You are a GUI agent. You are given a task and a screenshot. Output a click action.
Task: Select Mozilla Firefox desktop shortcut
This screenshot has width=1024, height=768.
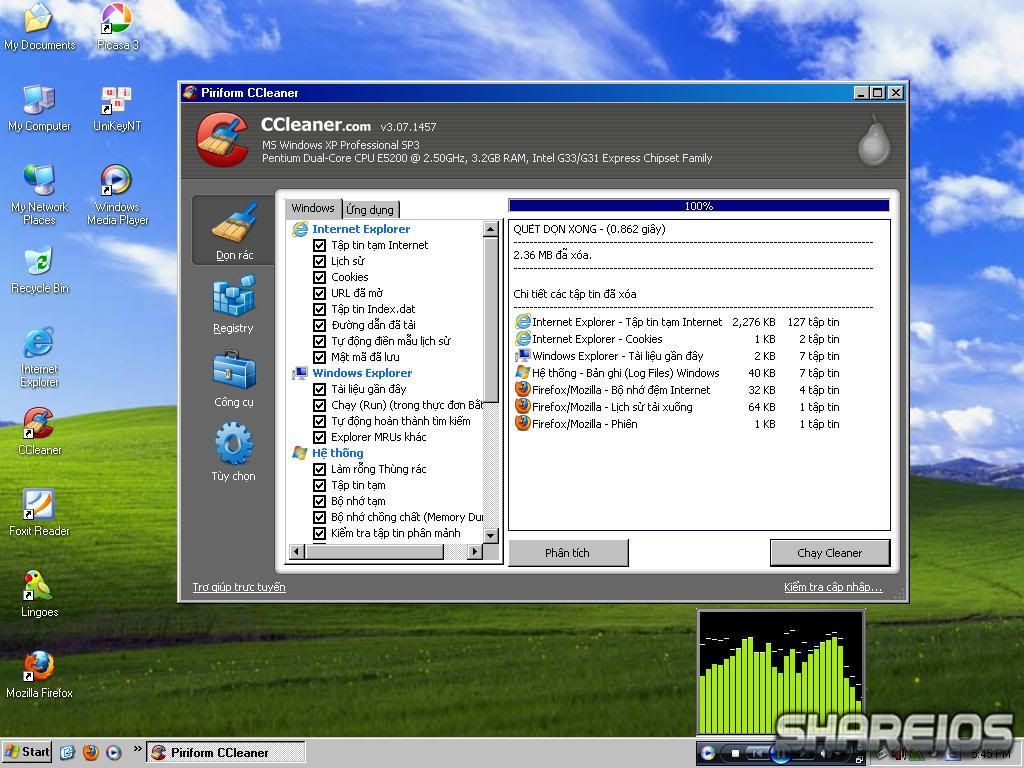click(x=39, y=675)
